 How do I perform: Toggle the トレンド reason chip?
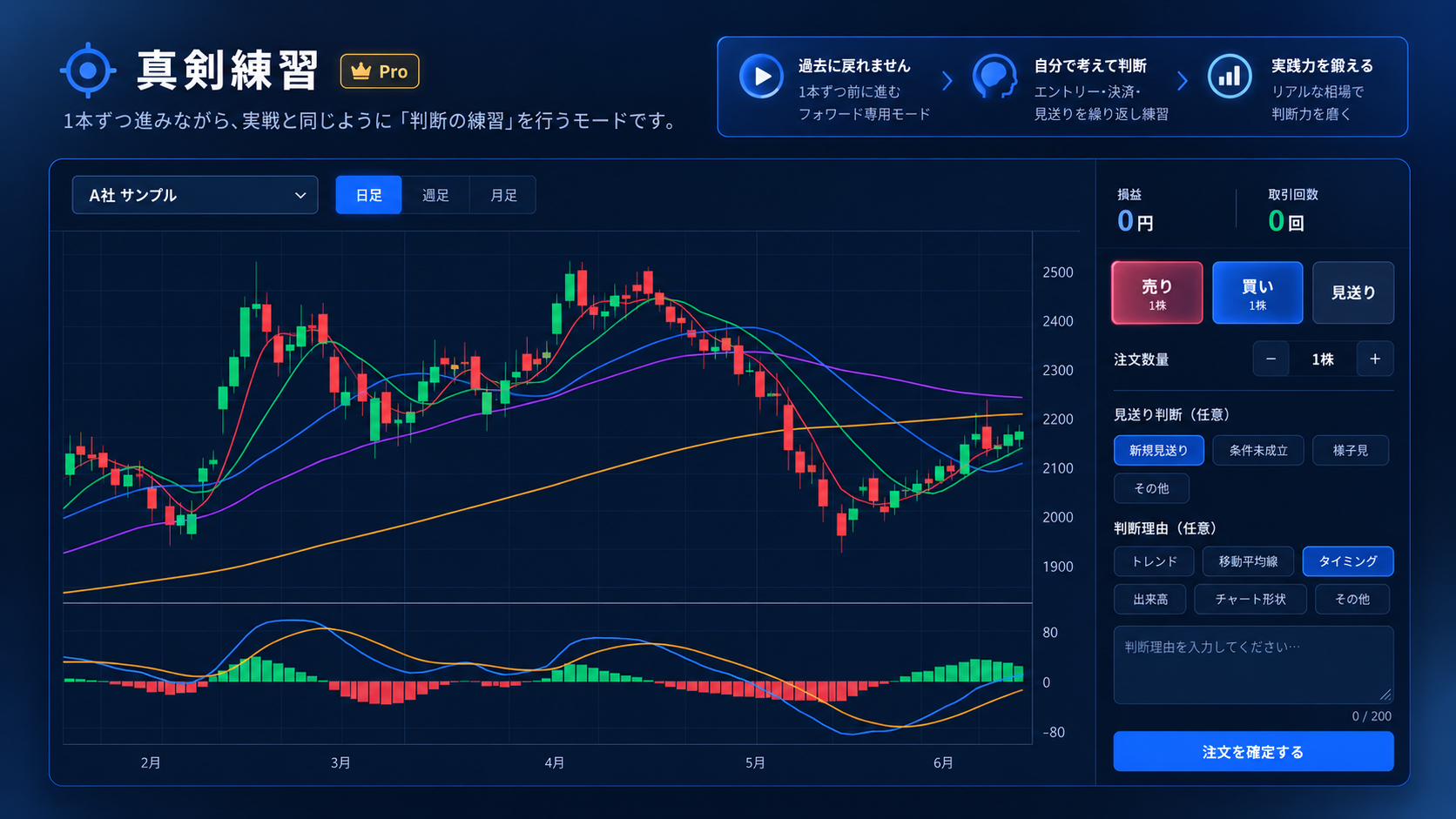(1154, 561)
